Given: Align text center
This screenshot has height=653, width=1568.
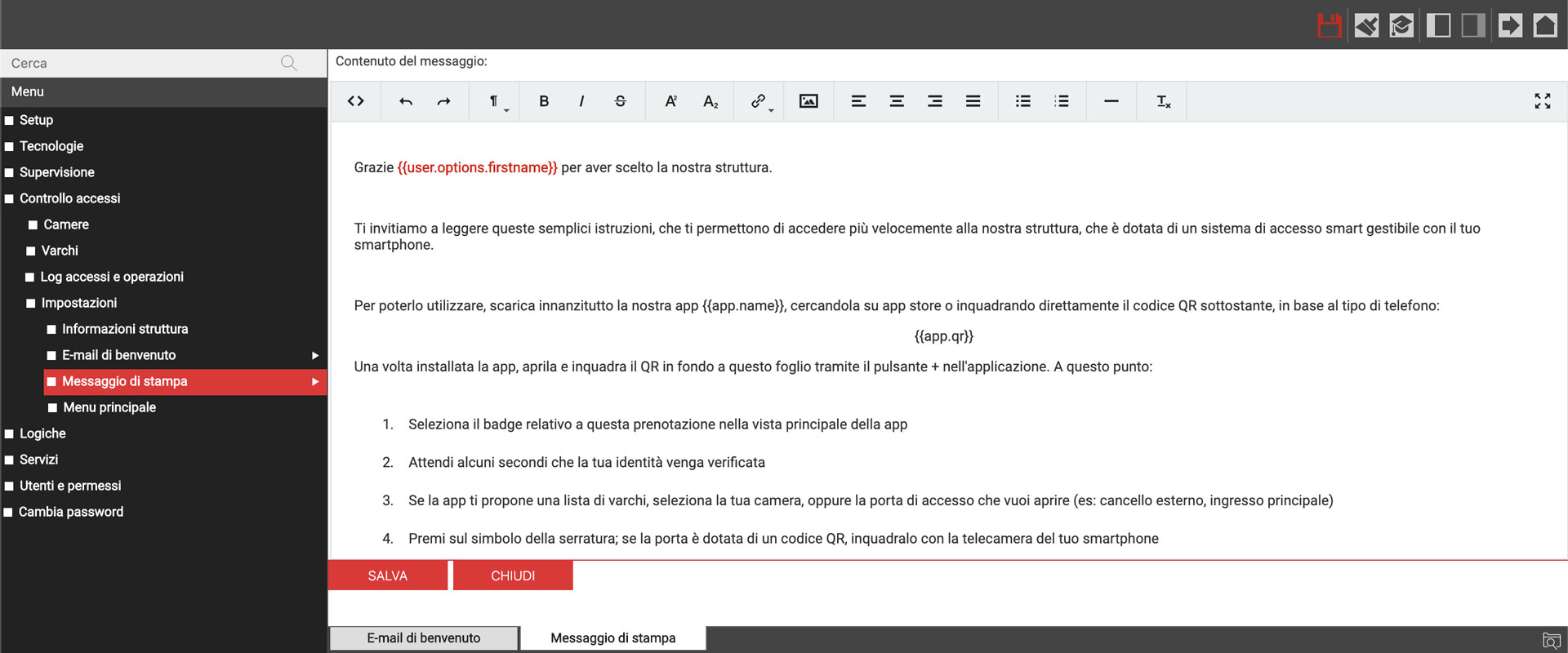Looking at the screenshot, I should click(x=897, y=101).
